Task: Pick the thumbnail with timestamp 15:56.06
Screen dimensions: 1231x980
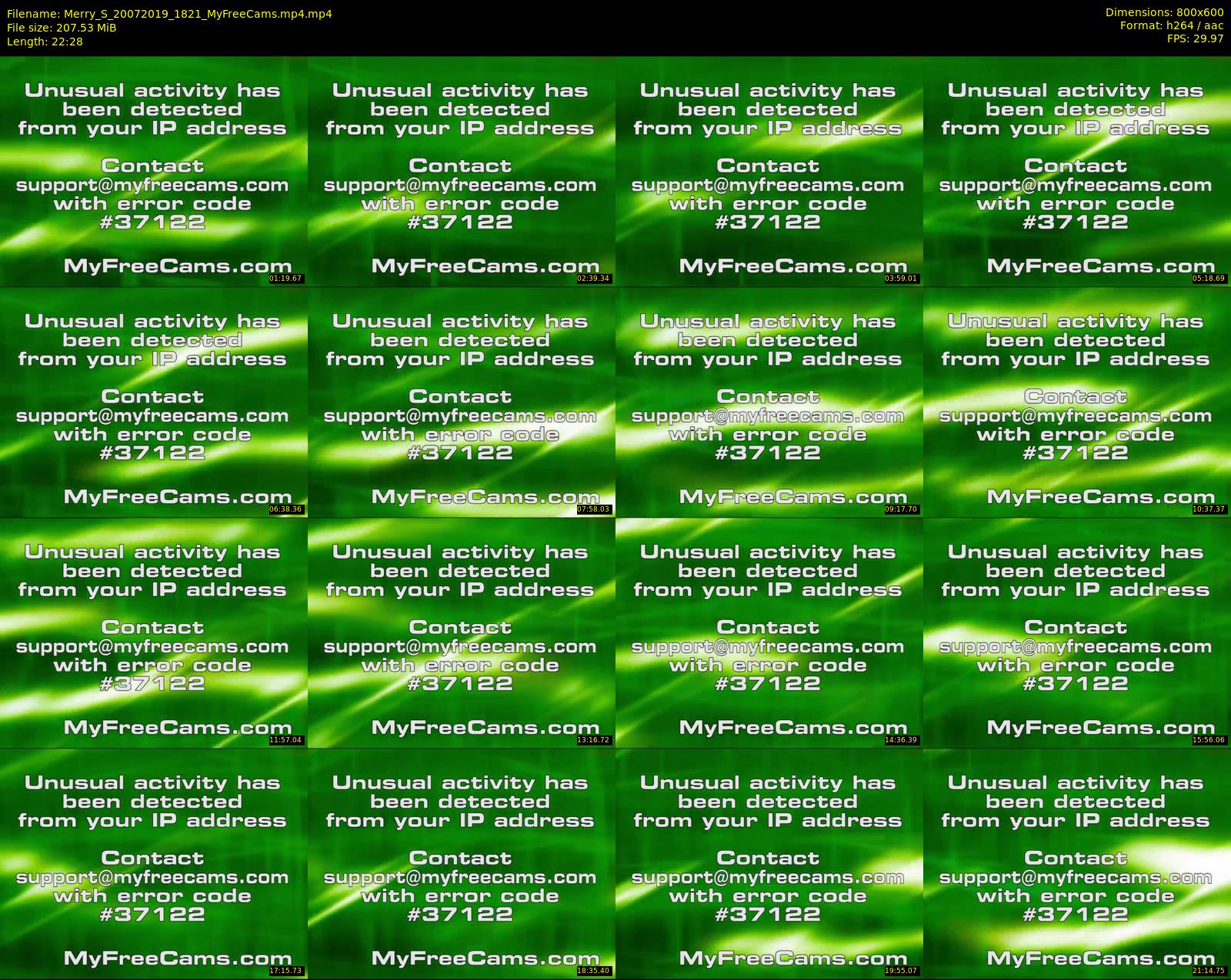Action: coord(1077,633)
